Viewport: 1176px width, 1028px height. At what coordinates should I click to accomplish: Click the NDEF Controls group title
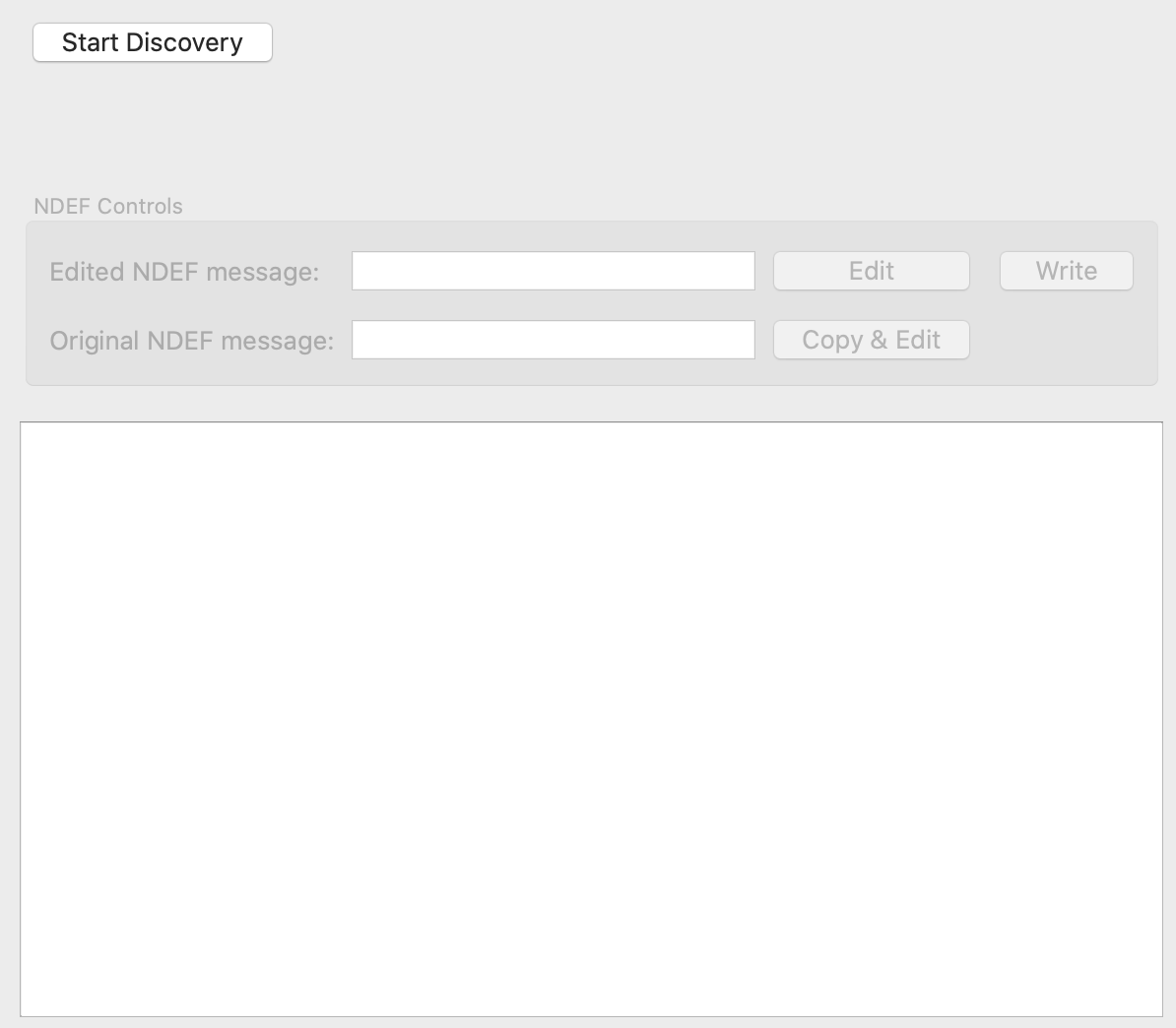[108, 206]
